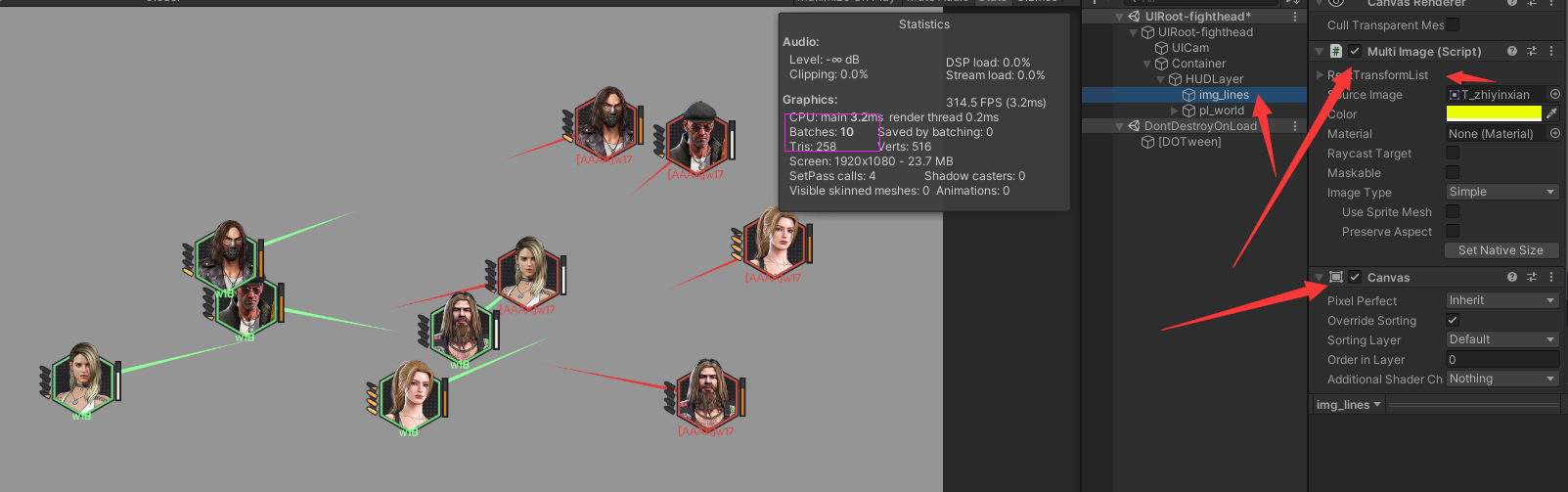Open the Canvas component three-dot menu
1568x492 pixels.
[x=1551, y=277]
